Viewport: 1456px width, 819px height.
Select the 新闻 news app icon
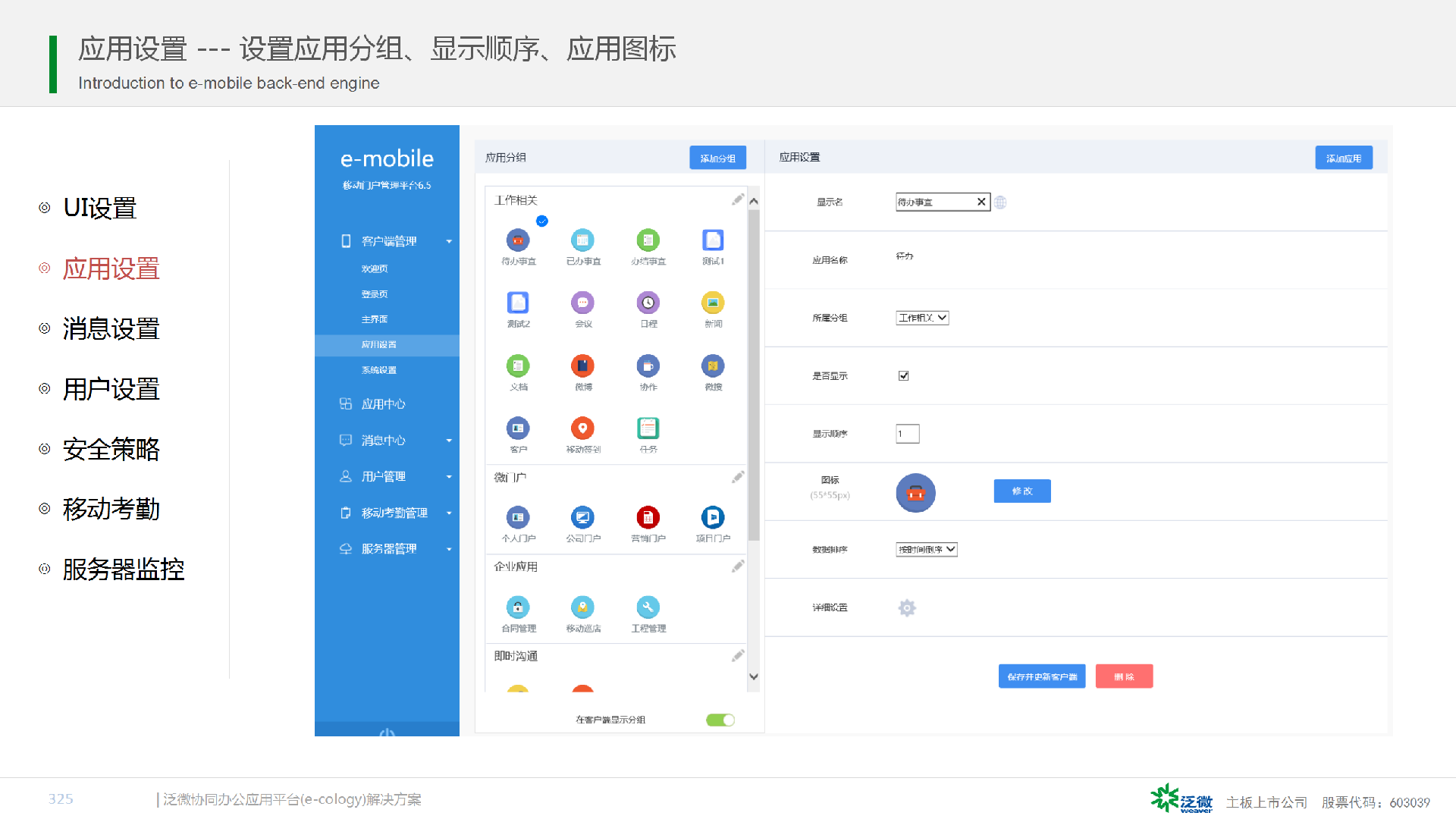click(713, 303)
